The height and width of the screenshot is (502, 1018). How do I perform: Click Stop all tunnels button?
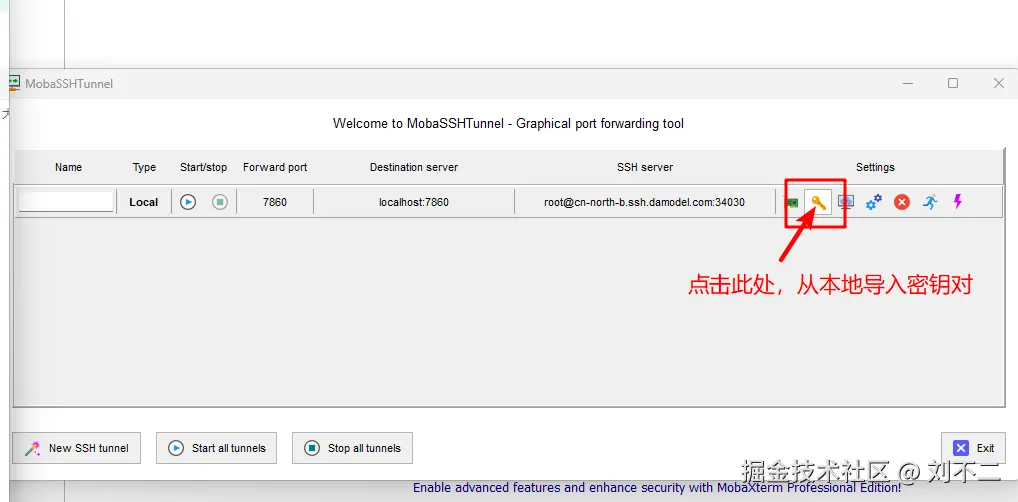(x=352, y=448)
